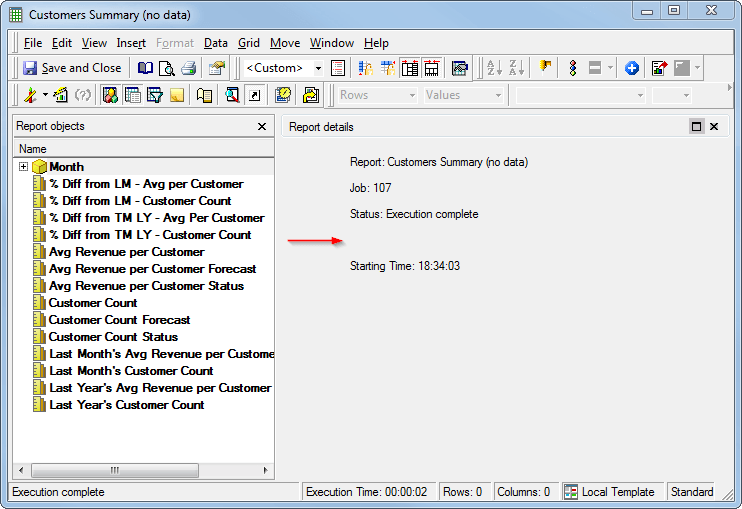Click the blue plus circle icon
Image resolution: width=742 pixels, height=509 pixels.
coord(632,68)
